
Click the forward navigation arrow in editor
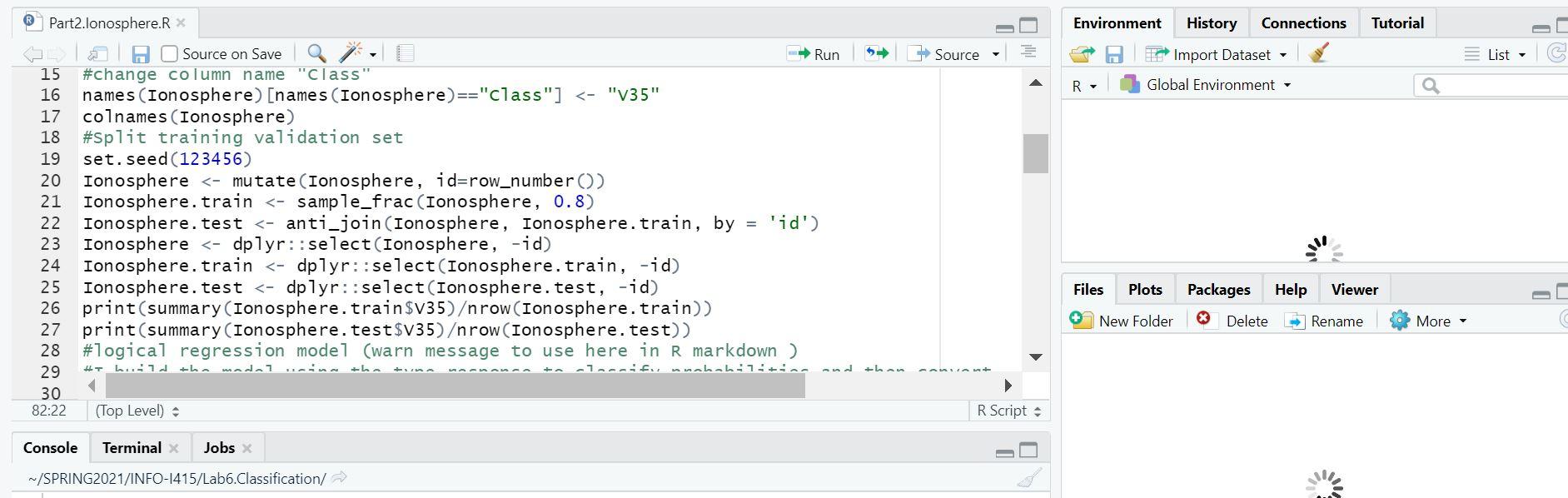coord(56,54)
